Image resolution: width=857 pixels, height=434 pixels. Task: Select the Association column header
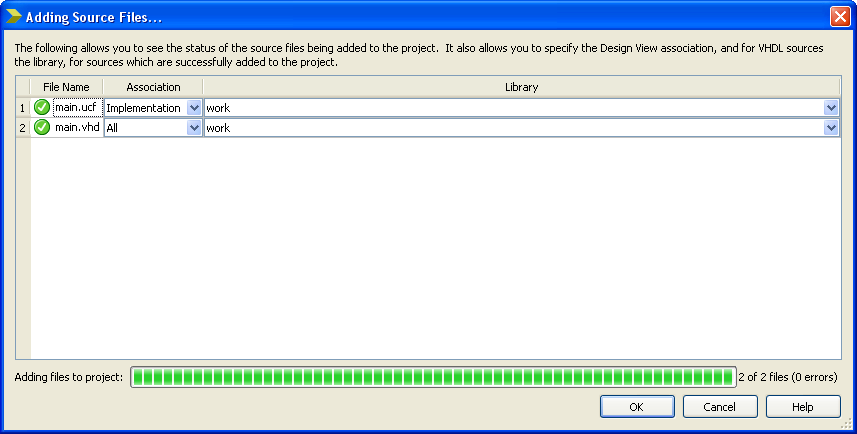pyautogui.click(x=153, y=87)
